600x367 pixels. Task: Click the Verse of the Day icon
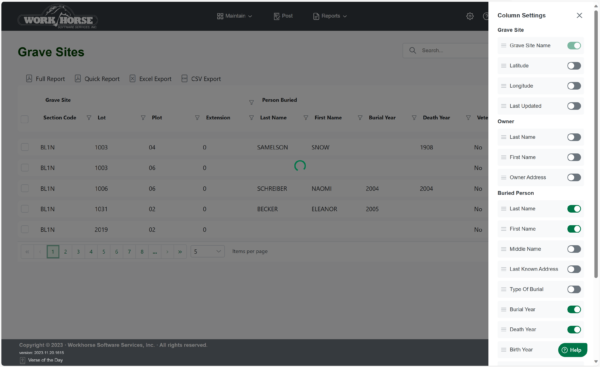[23, 360]
